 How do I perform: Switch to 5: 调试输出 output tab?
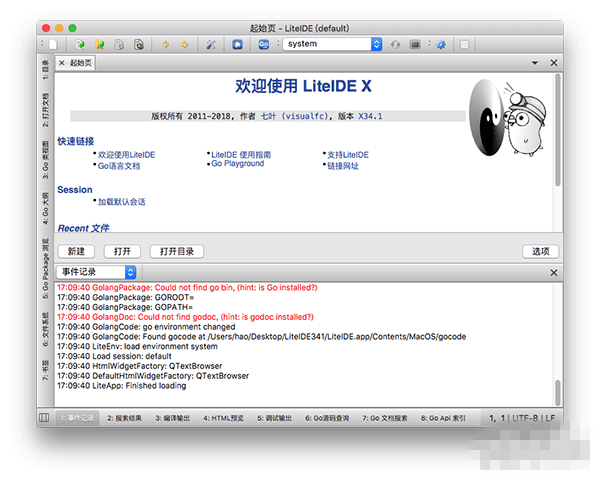pyautogui.click(x=274, y=418)
